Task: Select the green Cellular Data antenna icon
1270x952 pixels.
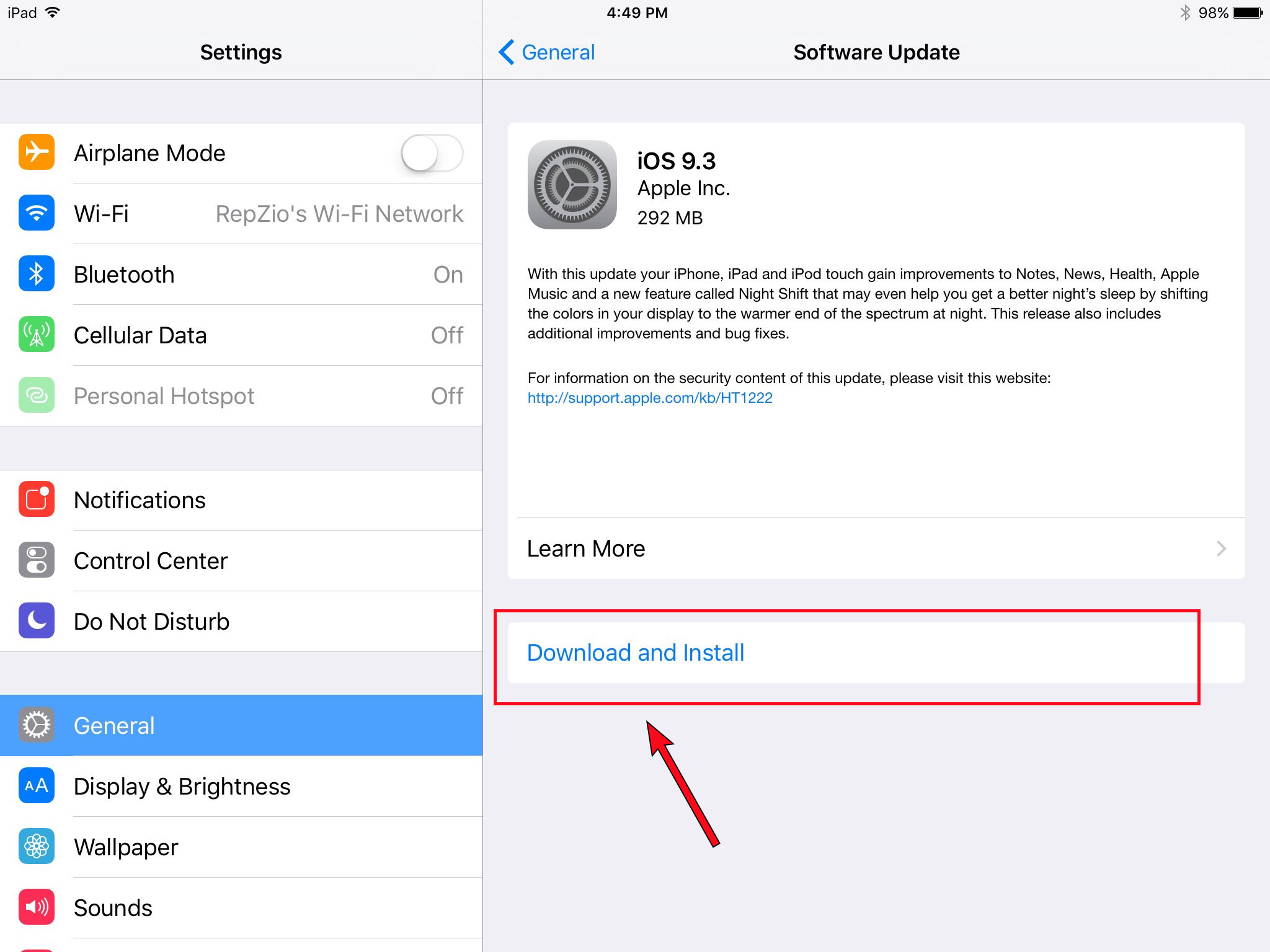Action: pos(37,334)
